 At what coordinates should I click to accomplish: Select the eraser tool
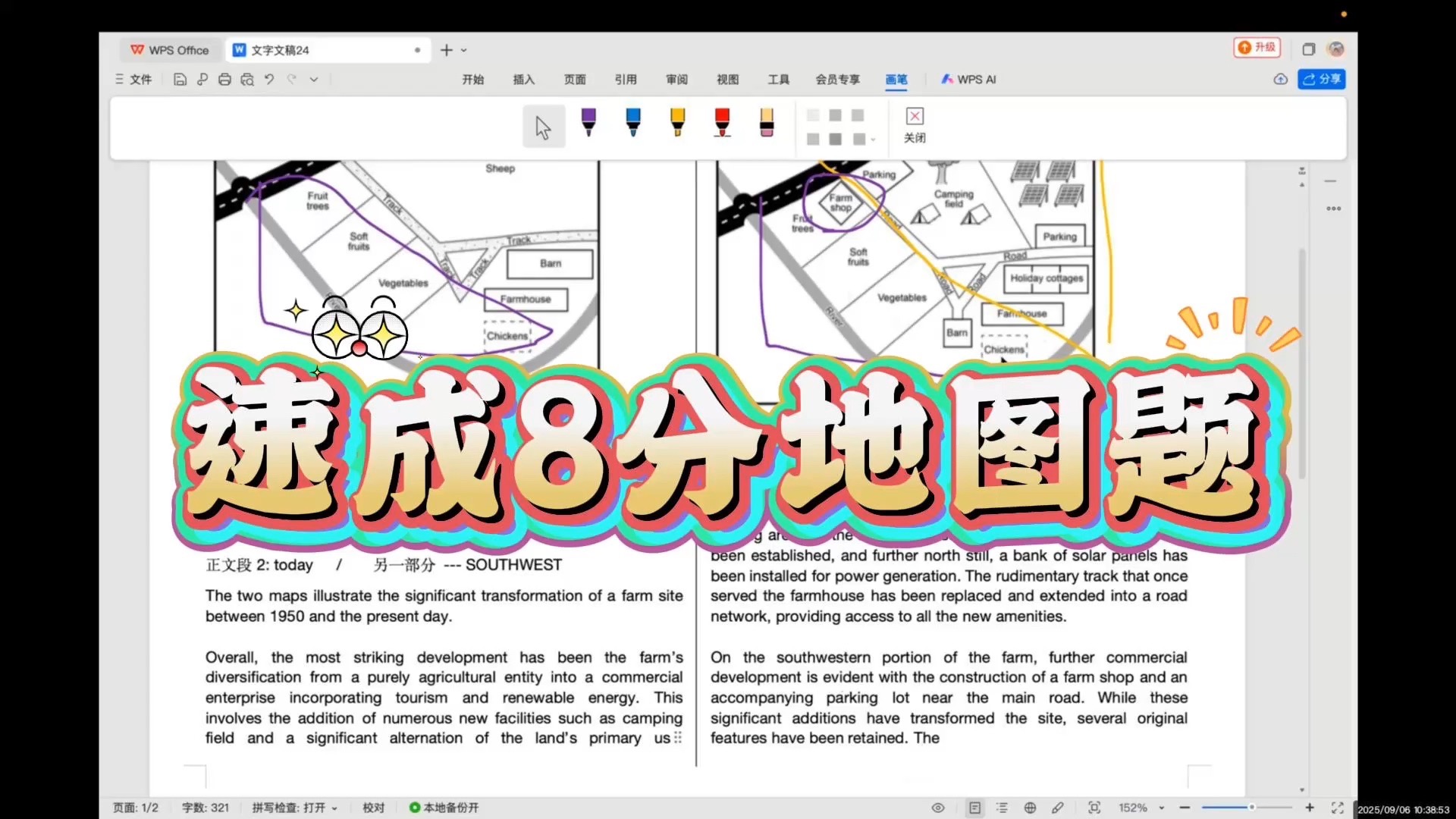767,122
